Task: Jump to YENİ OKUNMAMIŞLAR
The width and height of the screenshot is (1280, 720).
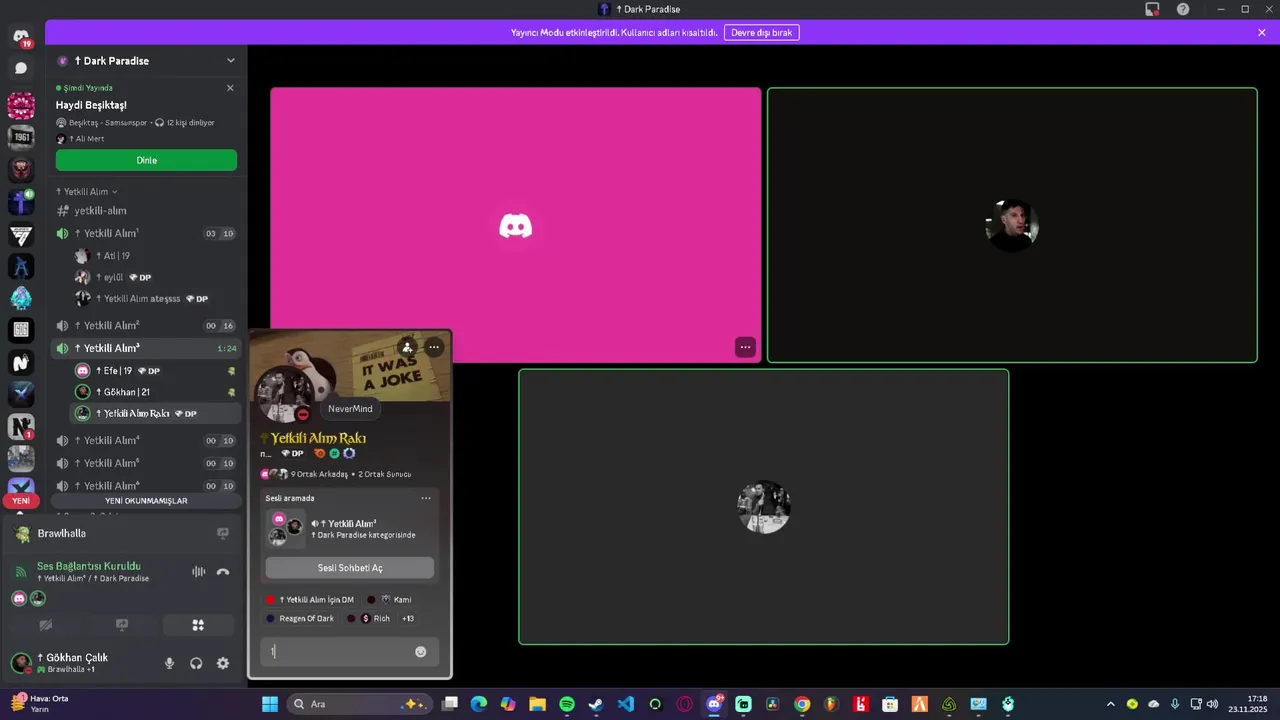Action: 146,501
